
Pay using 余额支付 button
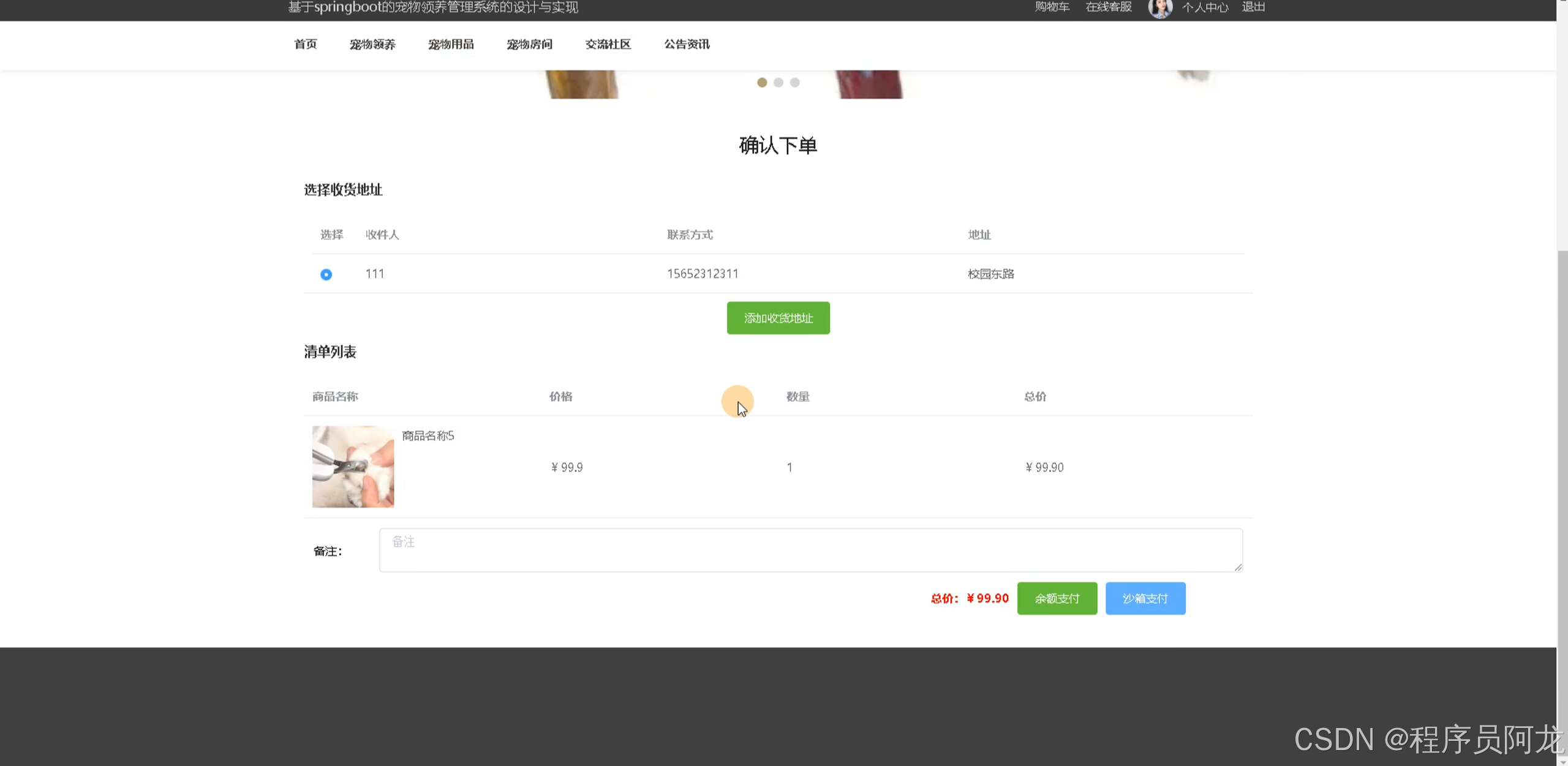click(1057, 598)
